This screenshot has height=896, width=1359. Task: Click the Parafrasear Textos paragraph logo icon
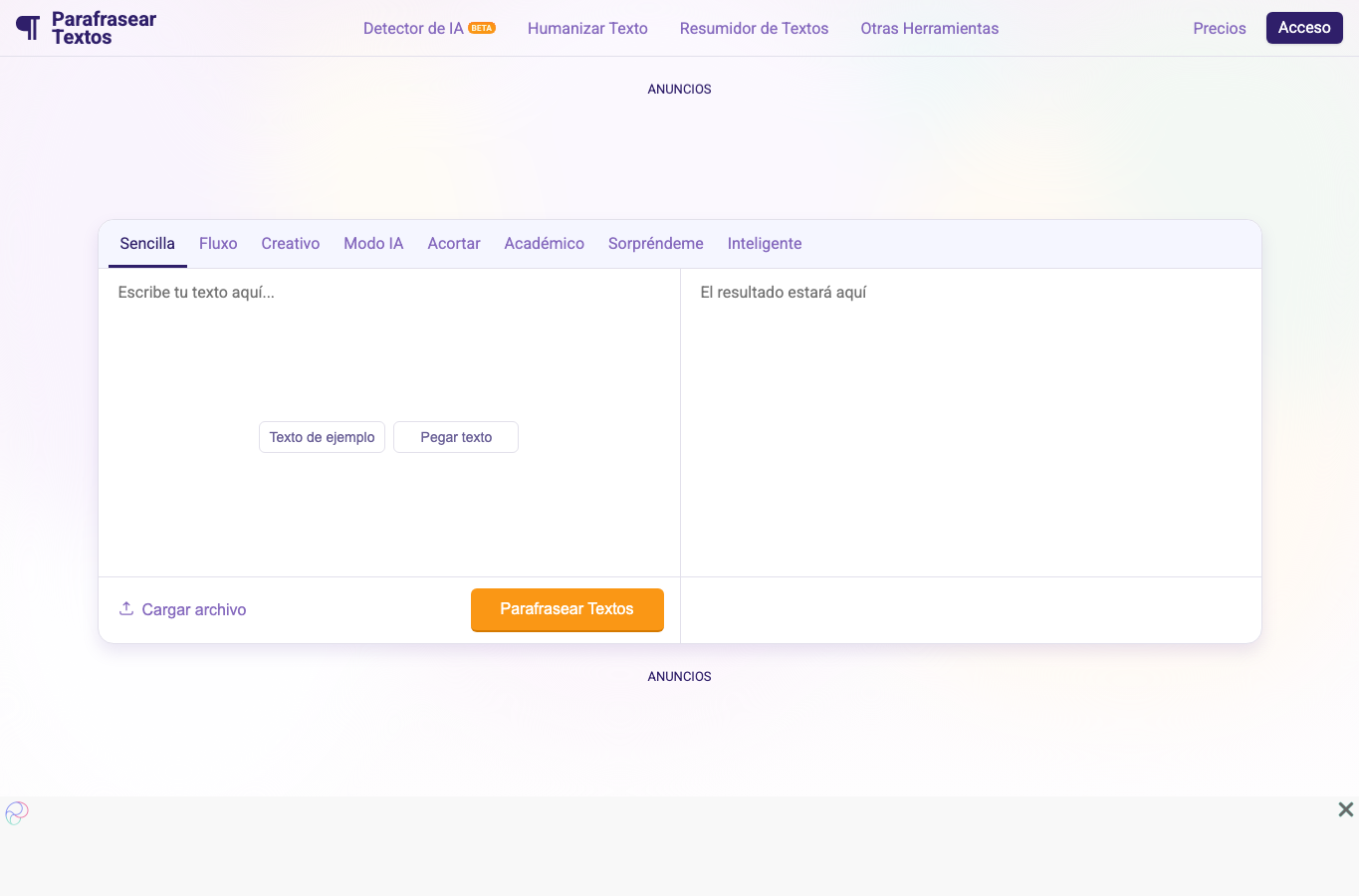point(28,28)
